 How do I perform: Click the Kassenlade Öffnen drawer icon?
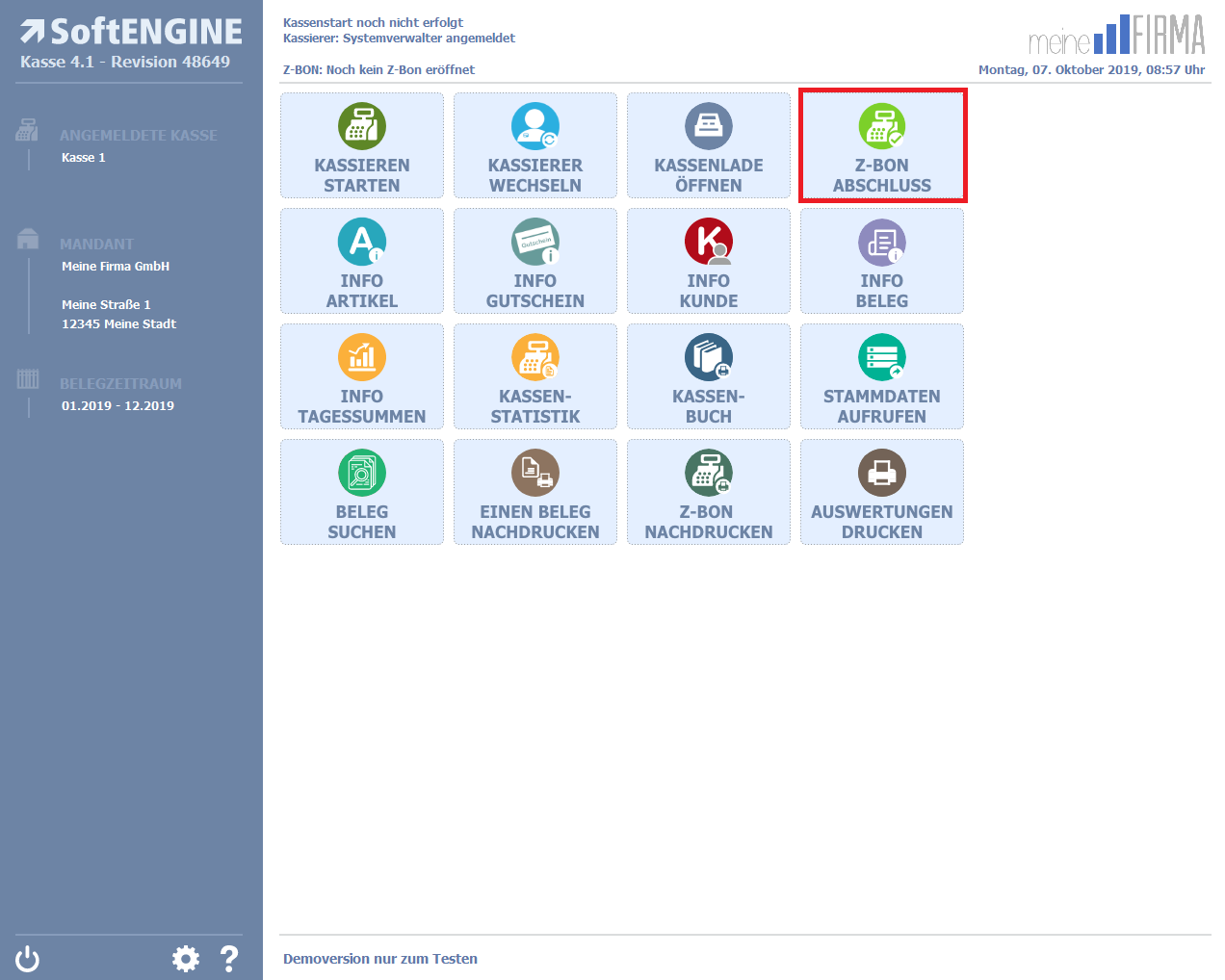[709, 126]
